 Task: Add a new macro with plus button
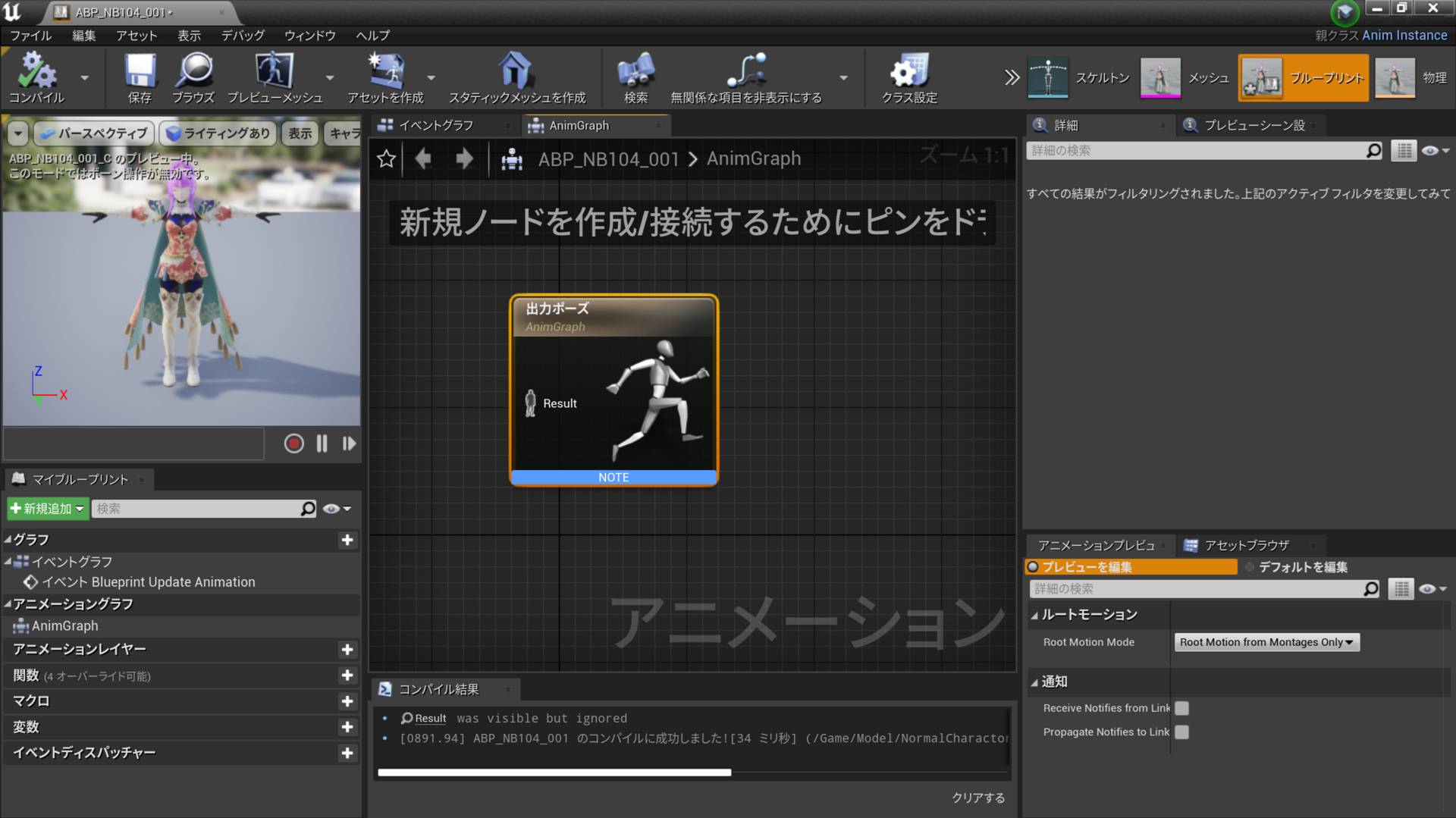347,701
